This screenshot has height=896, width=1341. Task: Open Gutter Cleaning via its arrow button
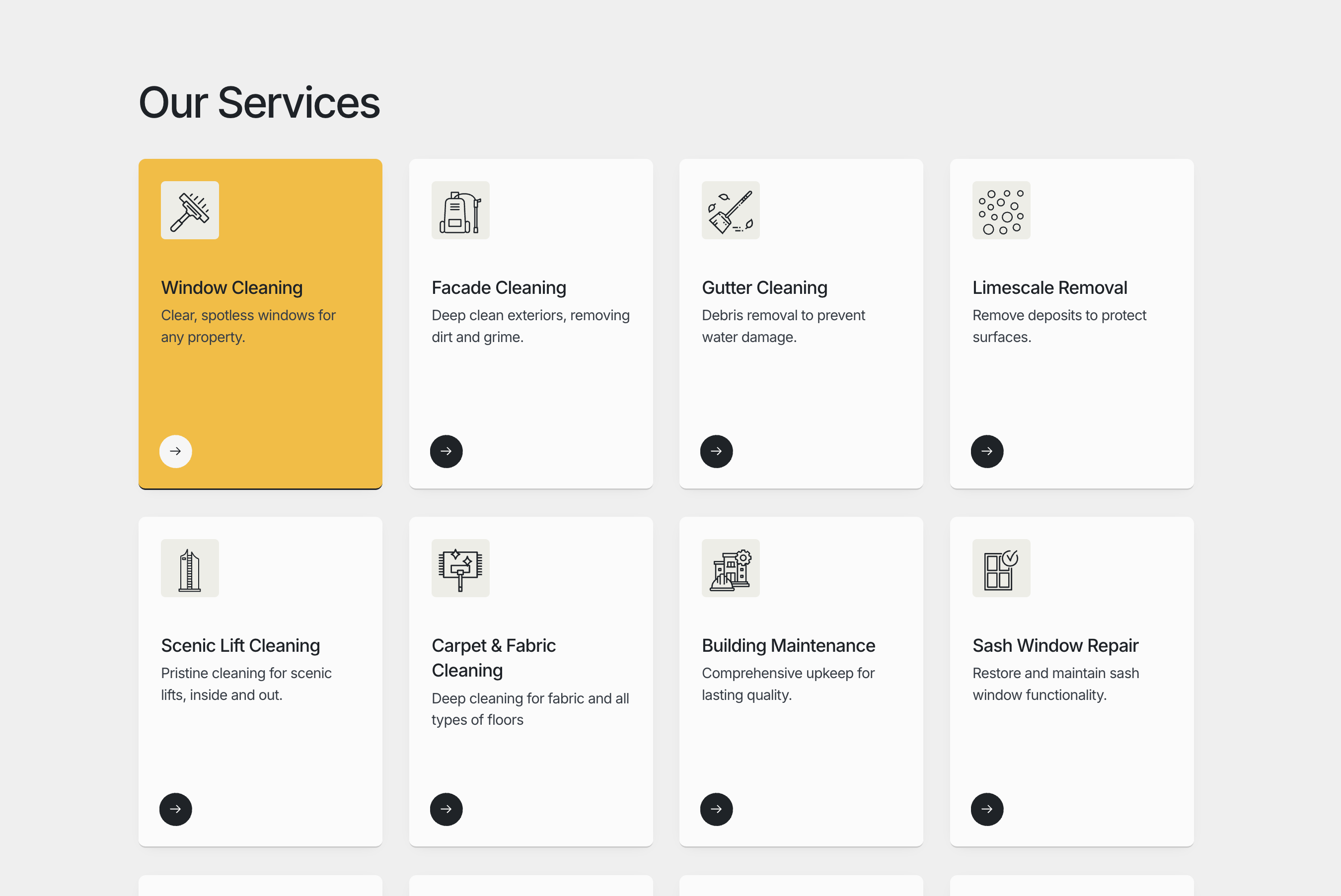pos(716,451)
